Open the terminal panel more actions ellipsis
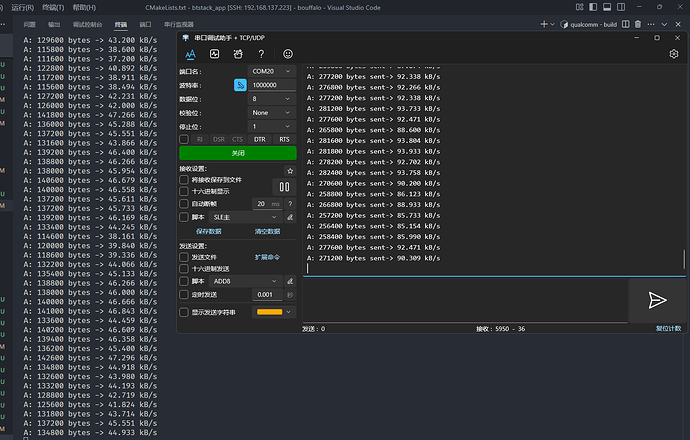 point(651,24)
